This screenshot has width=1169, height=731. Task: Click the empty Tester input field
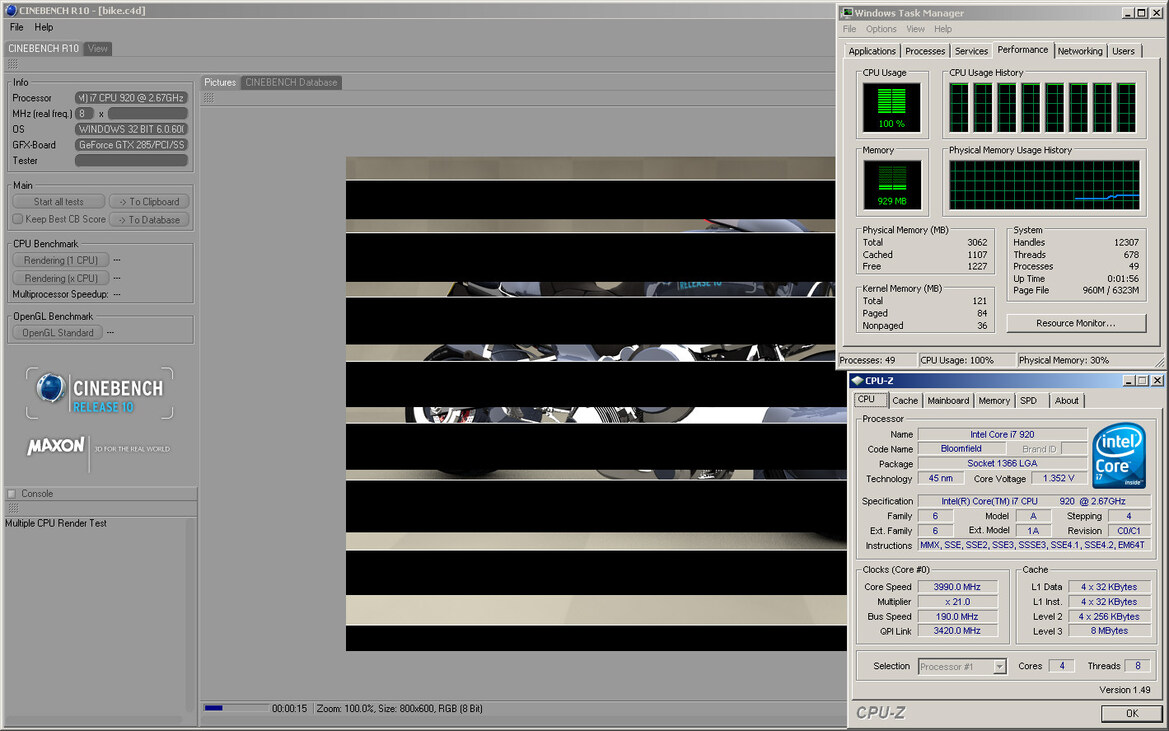[x=131, y=160]
